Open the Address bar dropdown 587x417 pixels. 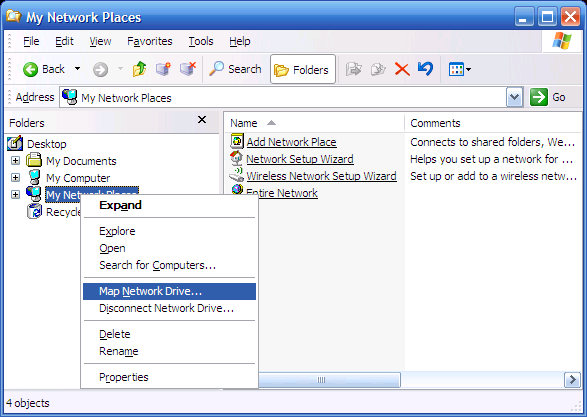pos(514,97)
